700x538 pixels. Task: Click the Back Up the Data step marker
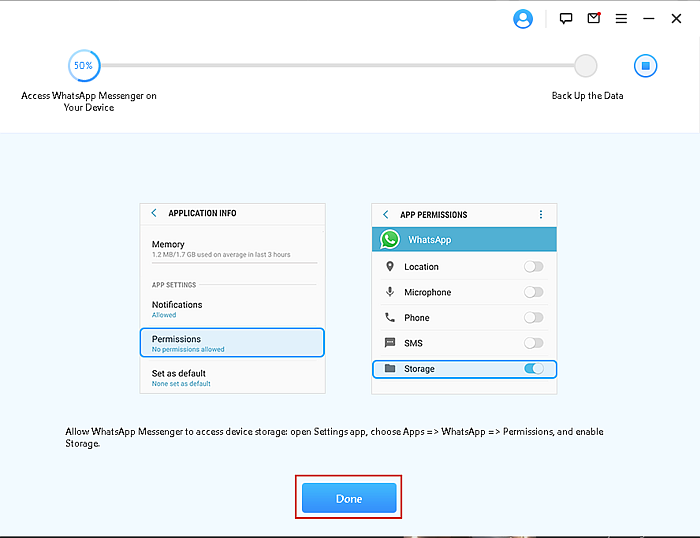[x=585, y=66]
